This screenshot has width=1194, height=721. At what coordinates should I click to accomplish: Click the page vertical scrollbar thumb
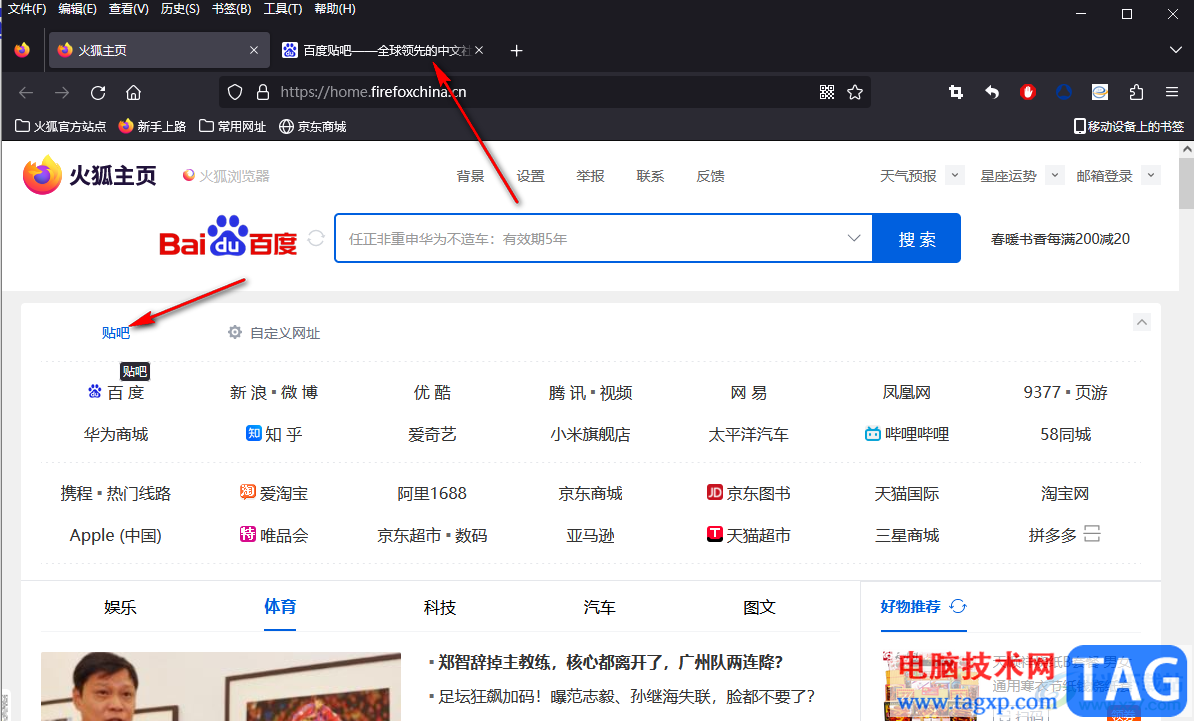[1186, 183]
